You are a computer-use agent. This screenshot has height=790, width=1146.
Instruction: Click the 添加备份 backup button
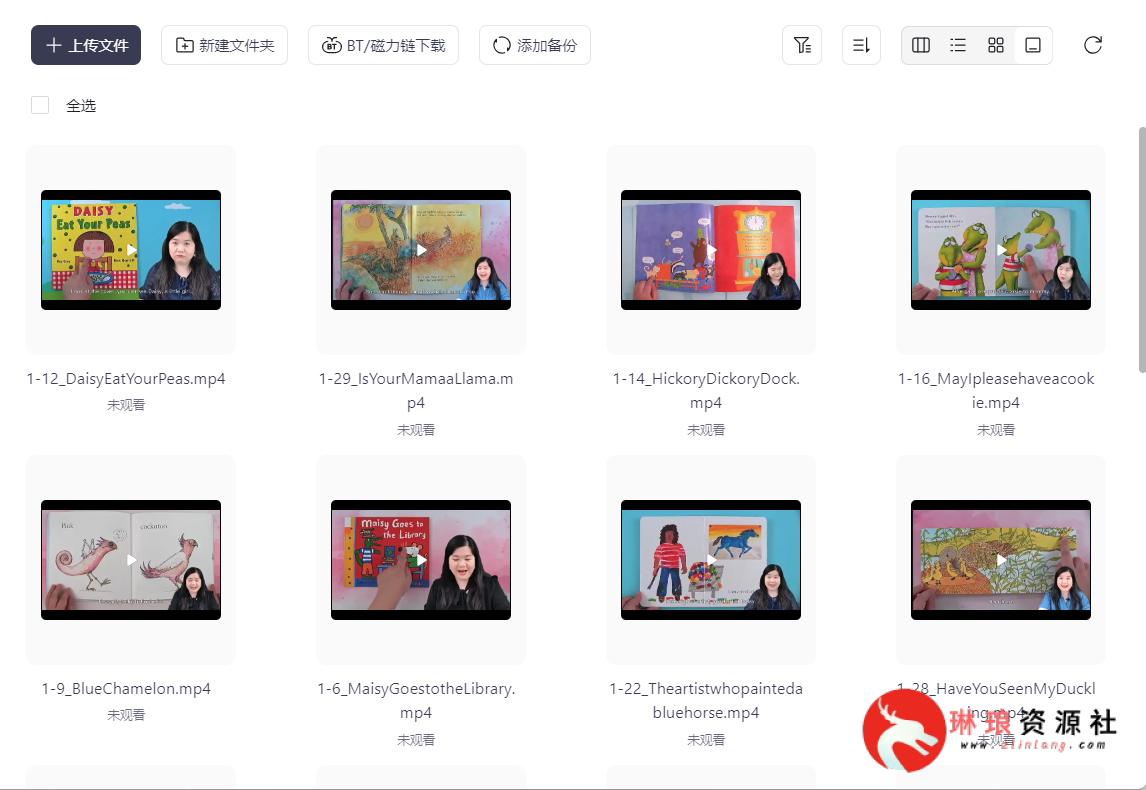click(x=534, y=45)
